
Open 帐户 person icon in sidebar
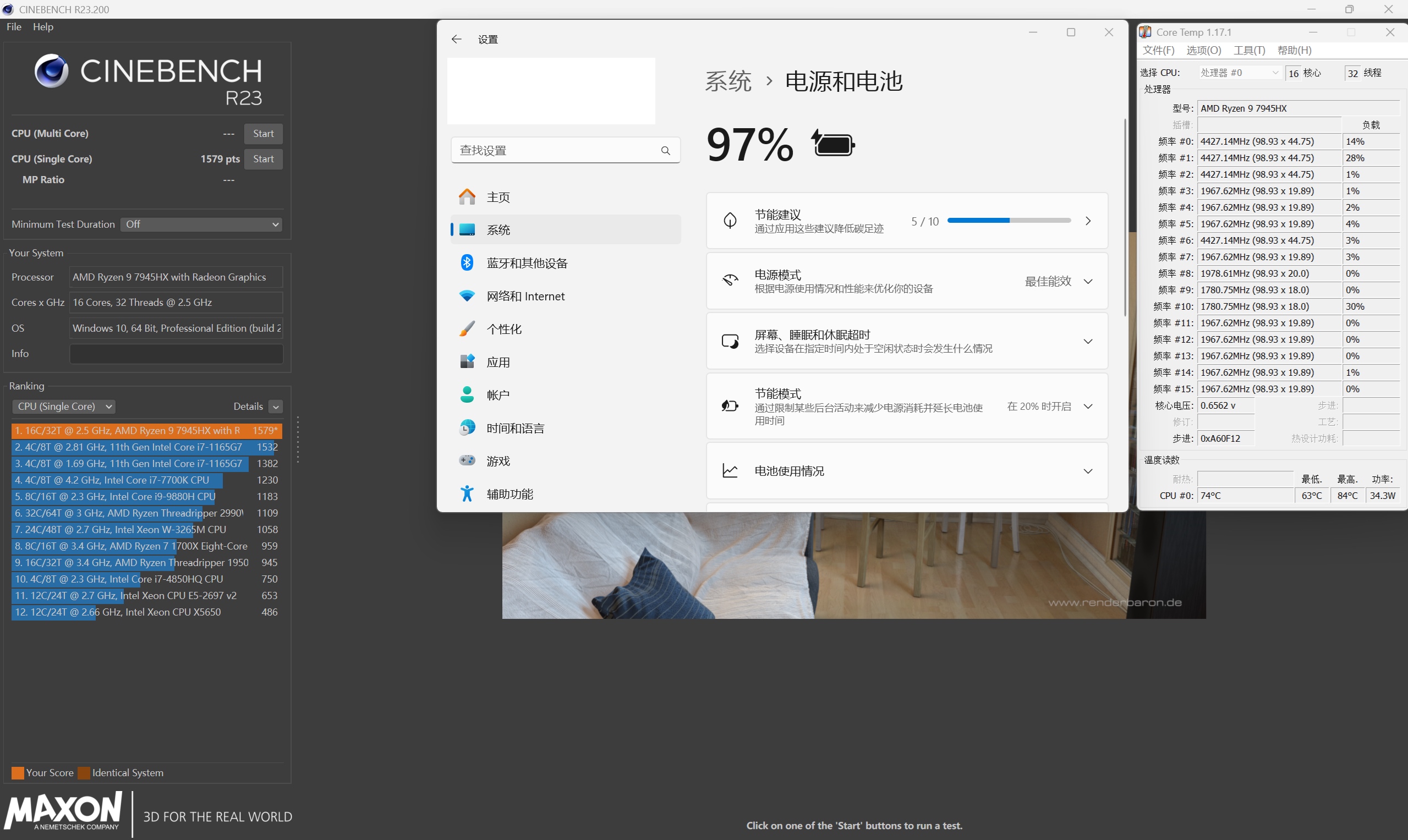tap(467, 394)
